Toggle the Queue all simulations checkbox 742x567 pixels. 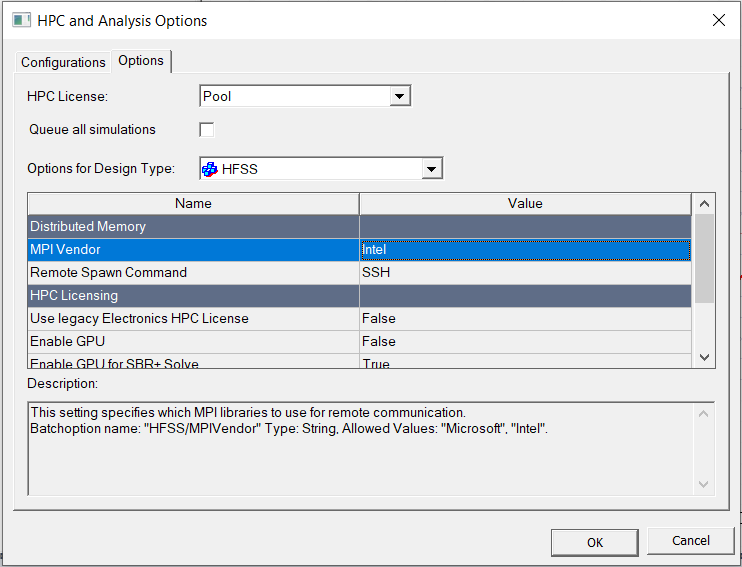[x=207, y=130]
